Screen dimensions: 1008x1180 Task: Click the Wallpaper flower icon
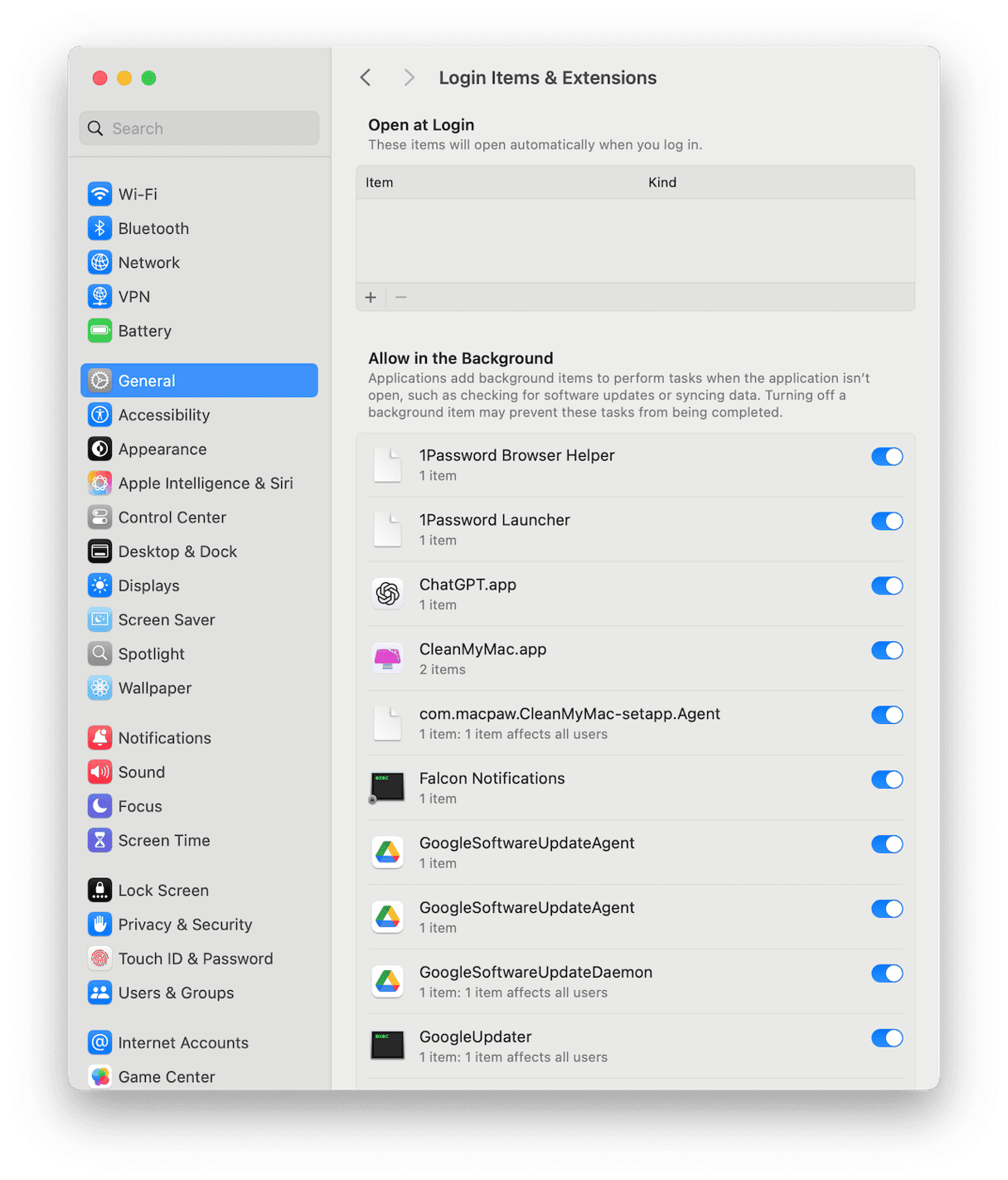[99, 688]
